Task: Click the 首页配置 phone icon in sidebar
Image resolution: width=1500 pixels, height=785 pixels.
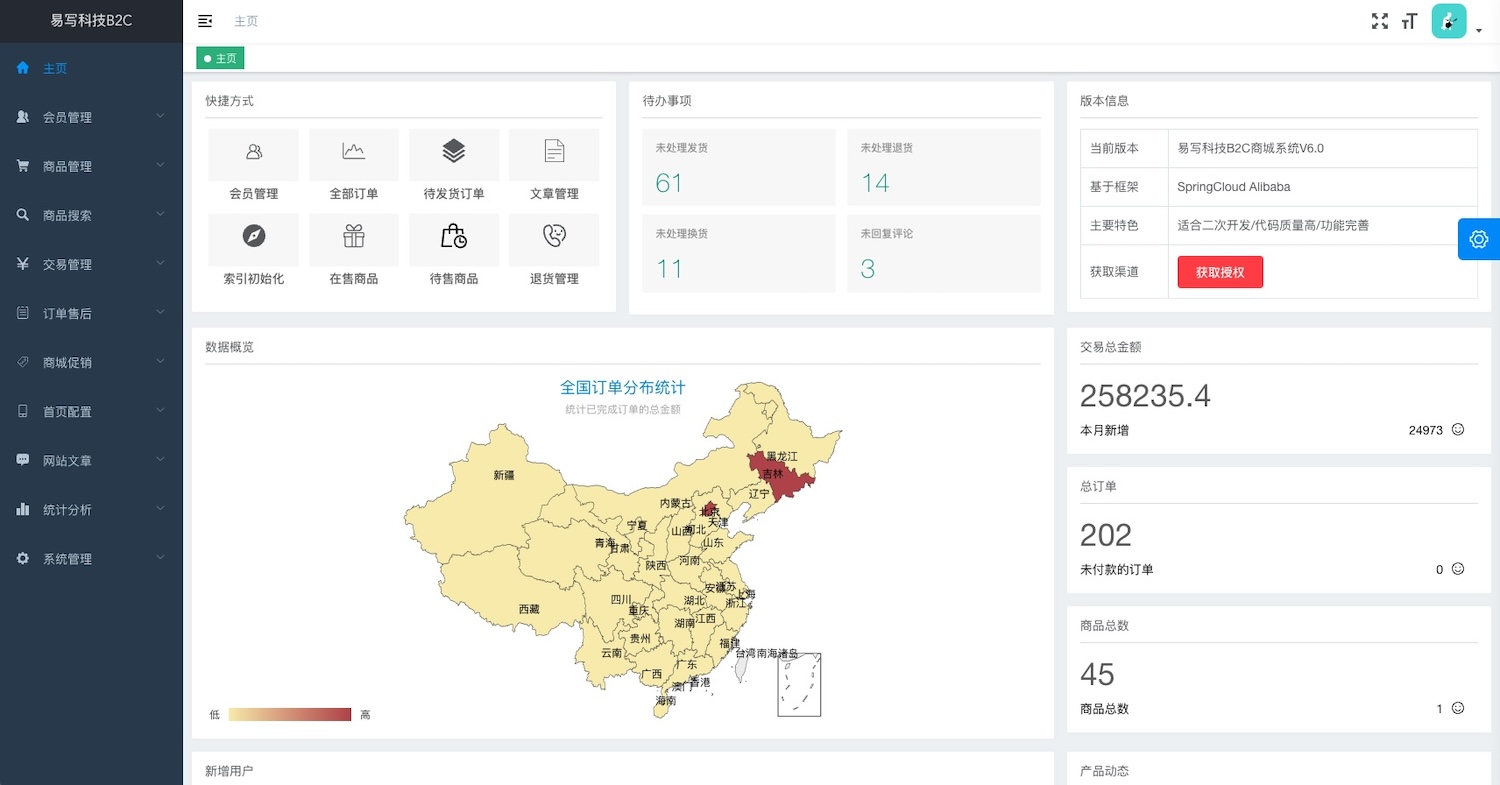Action: 23,411
